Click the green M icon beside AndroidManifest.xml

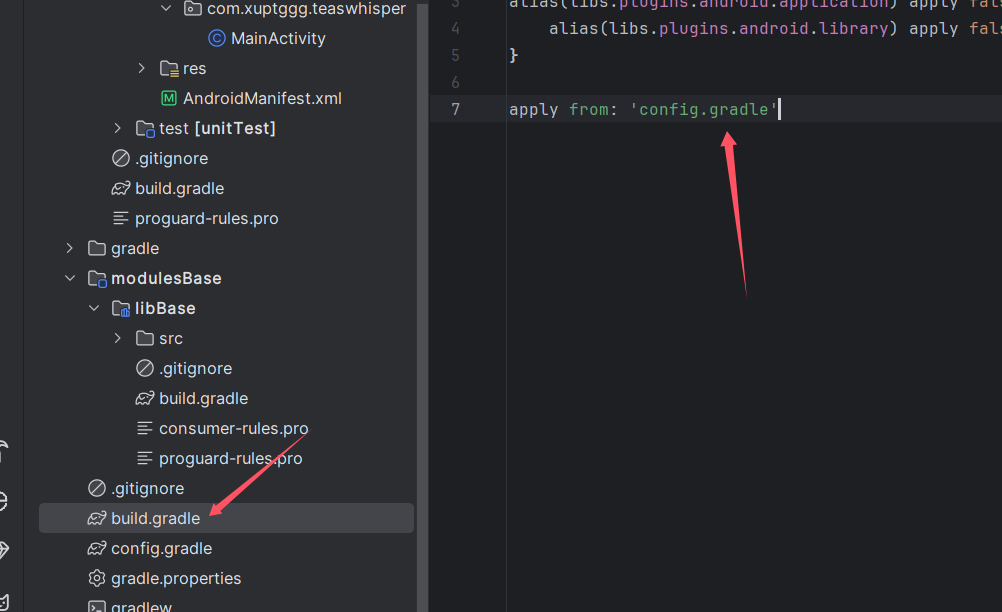(168, 98)
